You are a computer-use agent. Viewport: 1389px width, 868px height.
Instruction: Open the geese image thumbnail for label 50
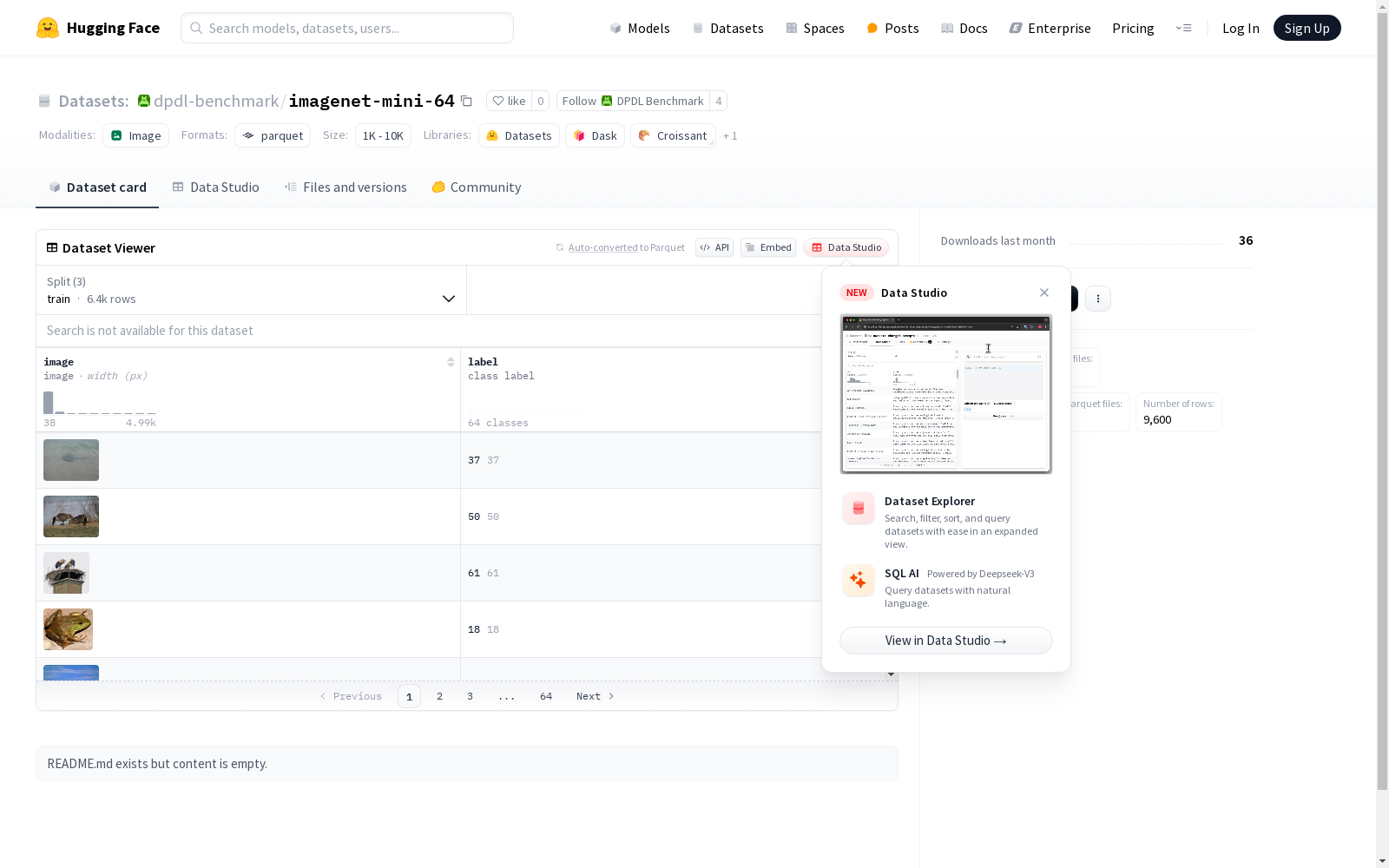pos(71,516)
